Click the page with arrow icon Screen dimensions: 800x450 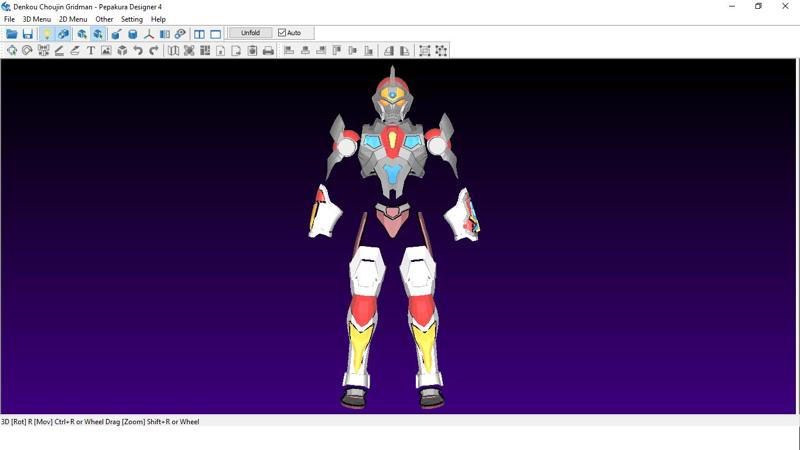(x=236, y=50)
